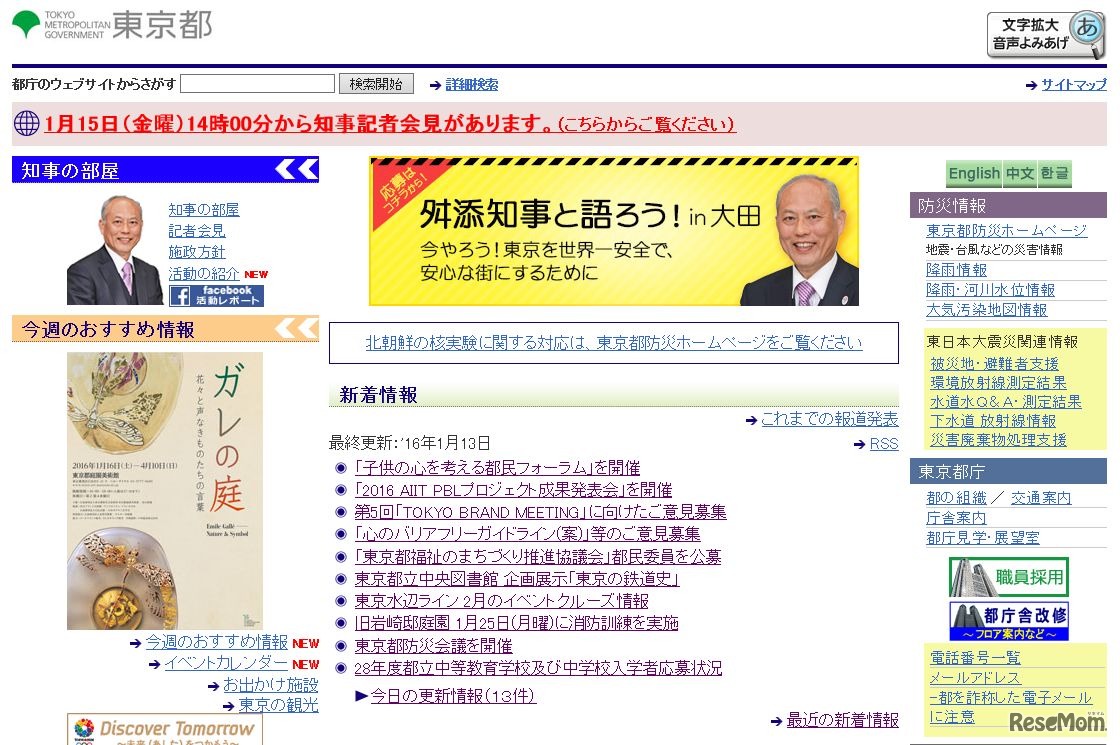Screen dimensions: 1120x745
Task: Switch language to English
Action: coord(974,174)
